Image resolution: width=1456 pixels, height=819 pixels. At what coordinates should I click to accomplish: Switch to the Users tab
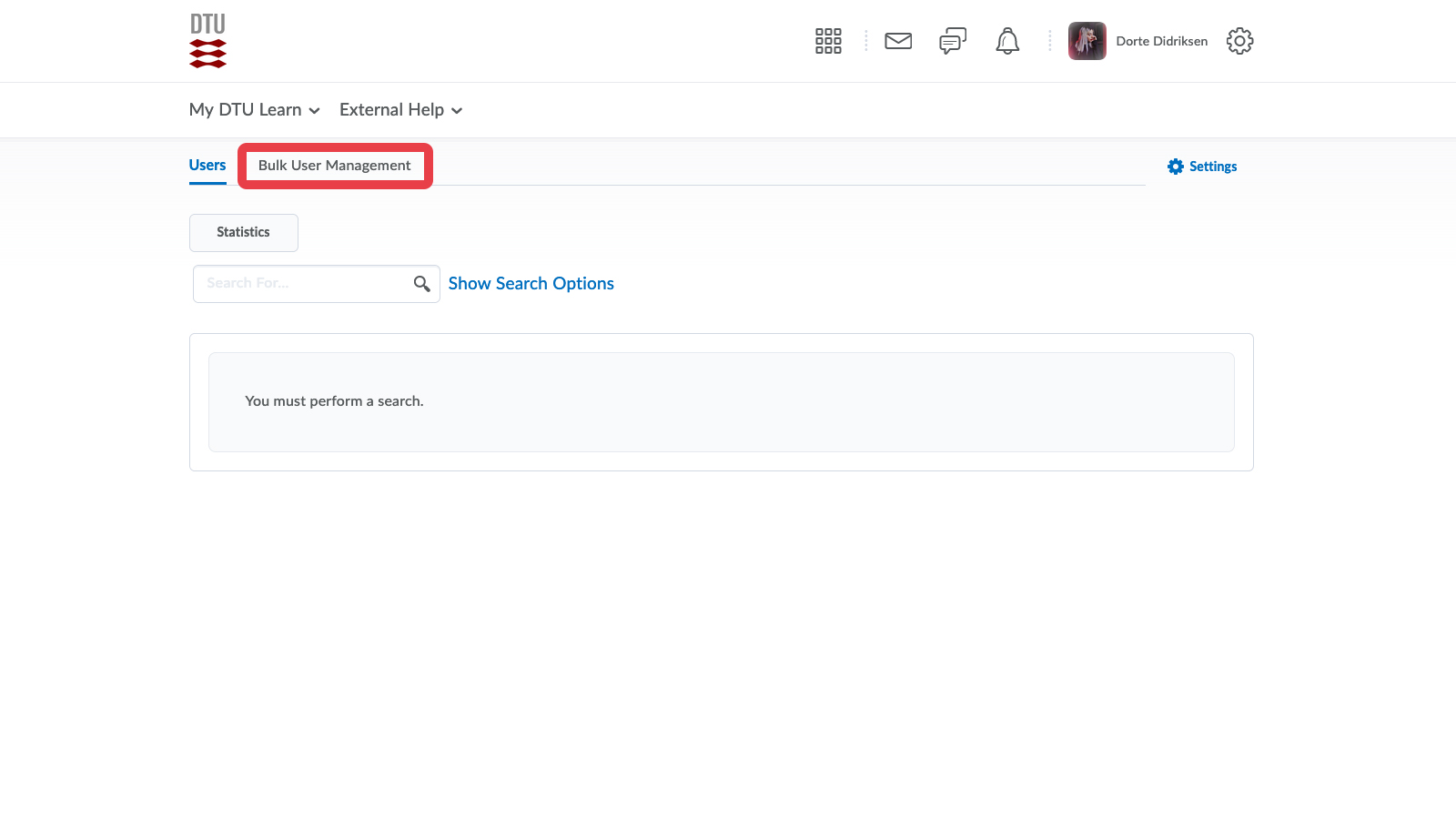click(207, 166)
